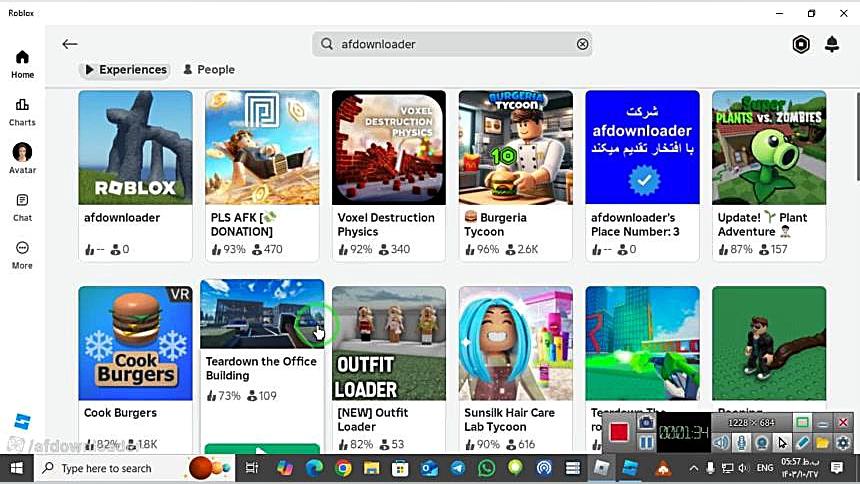Open afdownloader's Place Number: 3 thumbnail
This screenshot has height=484, width=860.
[642, 148]
